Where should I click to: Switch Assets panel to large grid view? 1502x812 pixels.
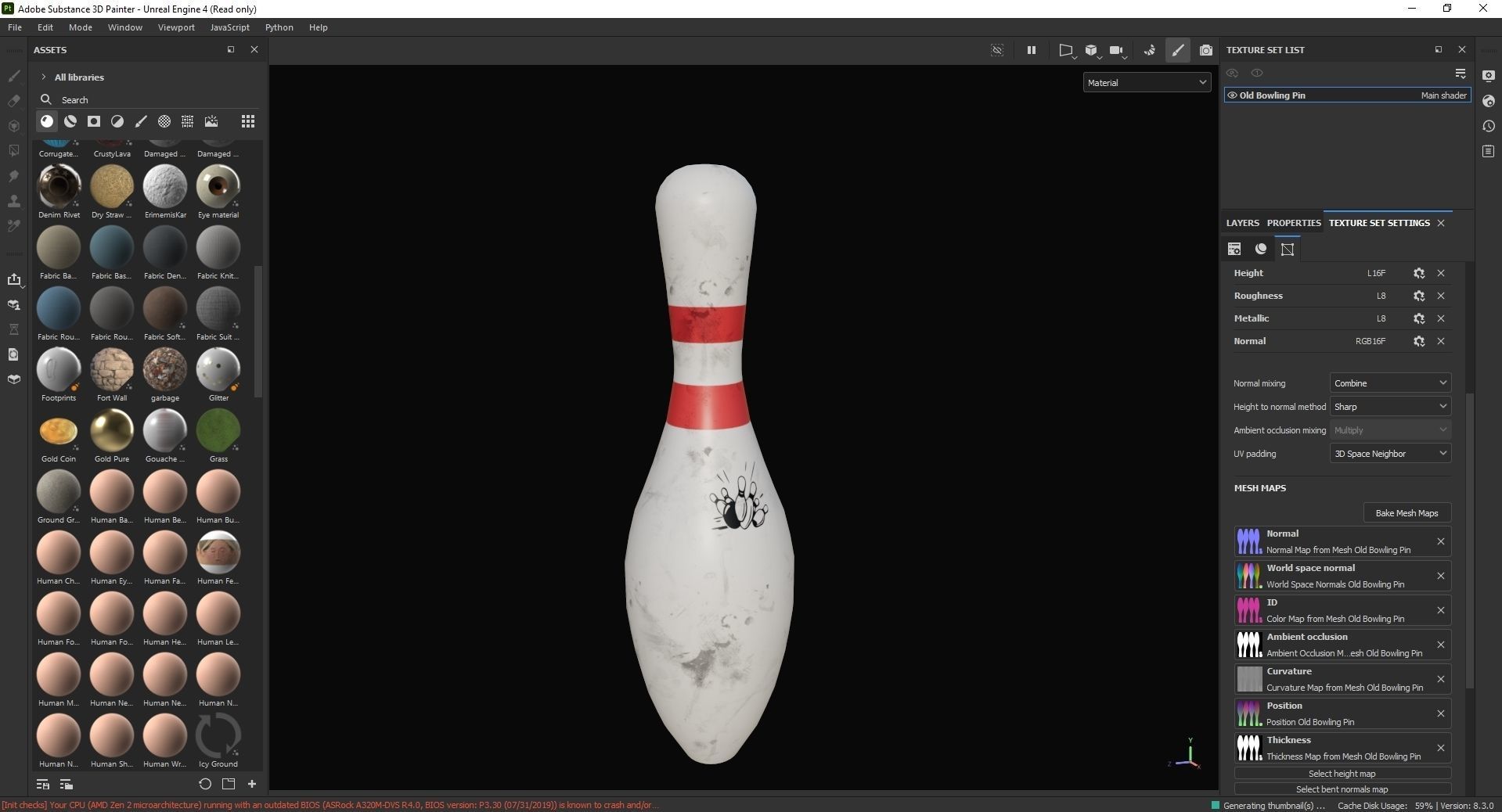pyautogui.click(x=248, y=121)
